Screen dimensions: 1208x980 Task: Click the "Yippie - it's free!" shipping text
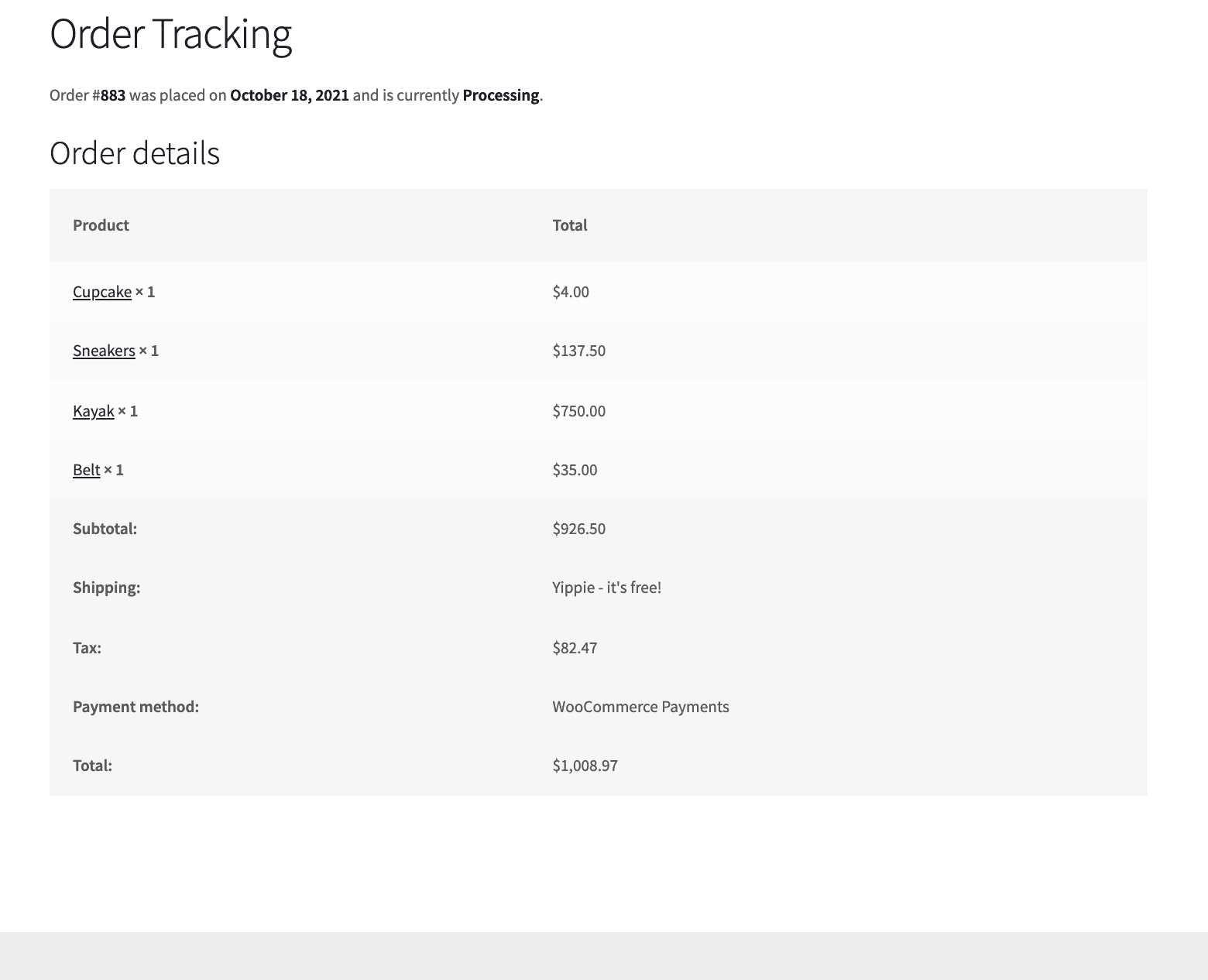tap(607, 588)
